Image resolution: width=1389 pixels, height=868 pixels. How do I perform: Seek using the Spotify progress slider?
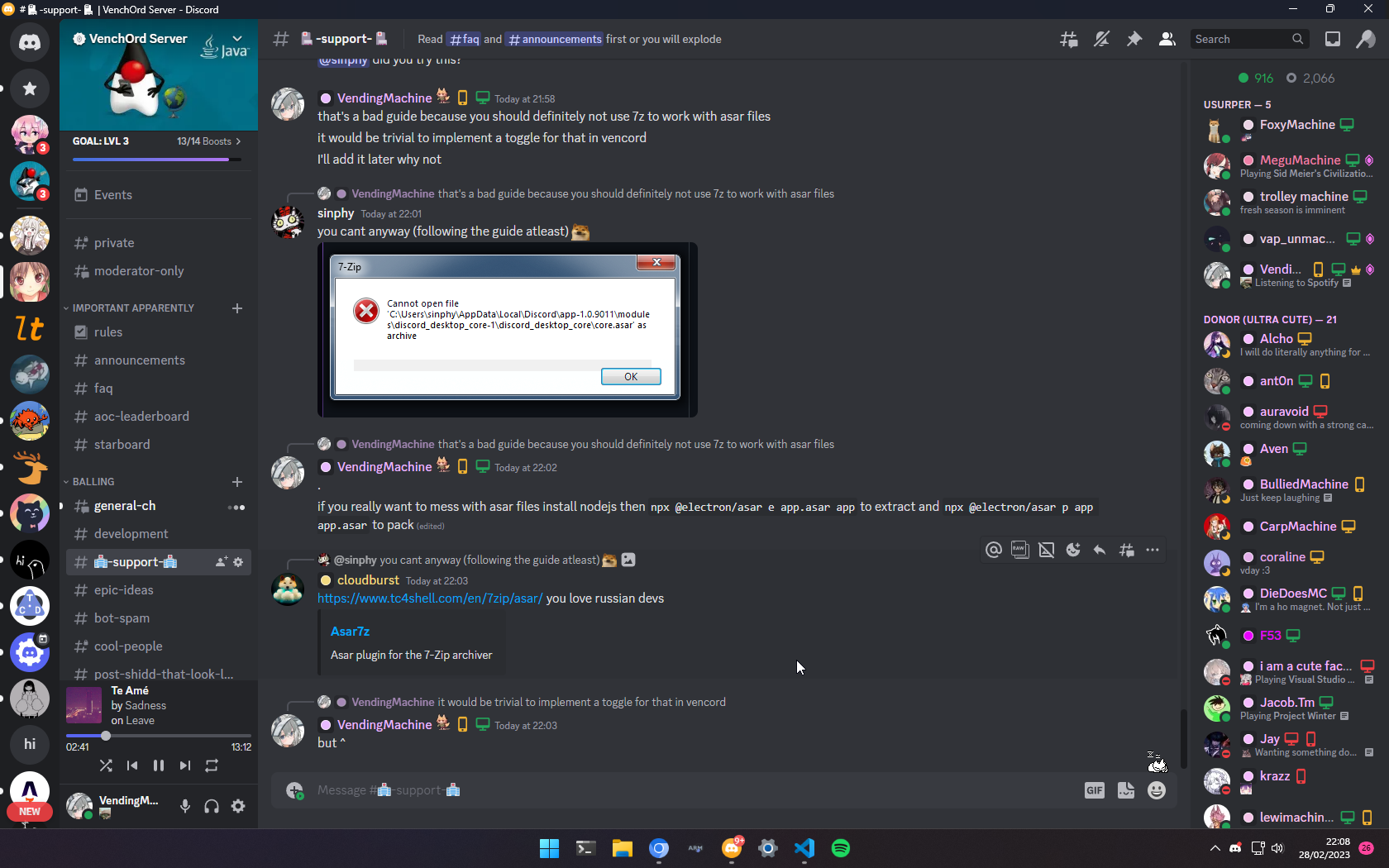(x=159, y=736)
